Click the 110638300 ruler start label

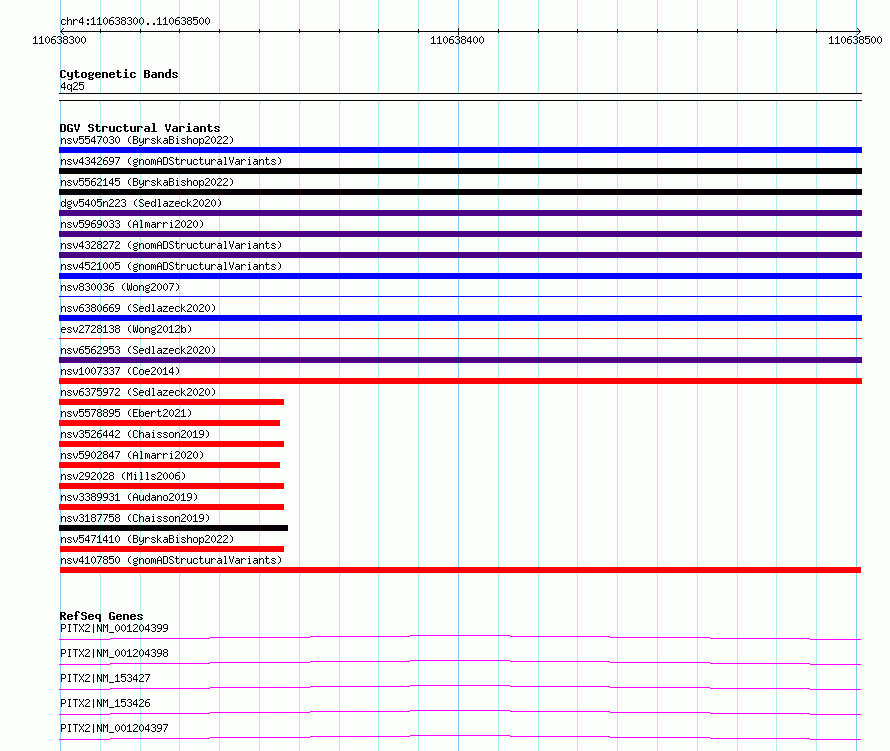click(x=59, y=40)
